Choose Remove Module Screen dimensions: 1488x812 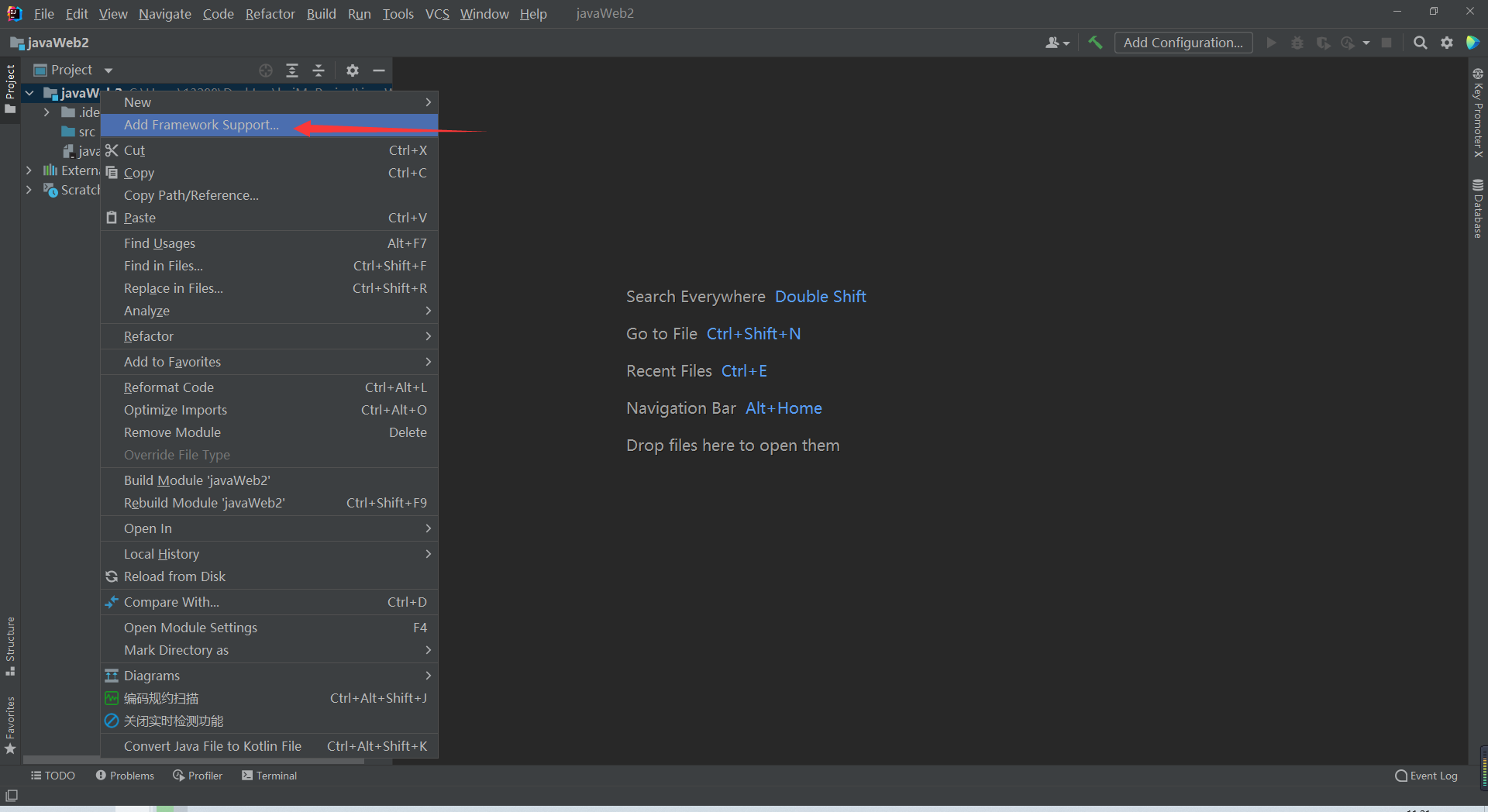(x=270, y=432)
